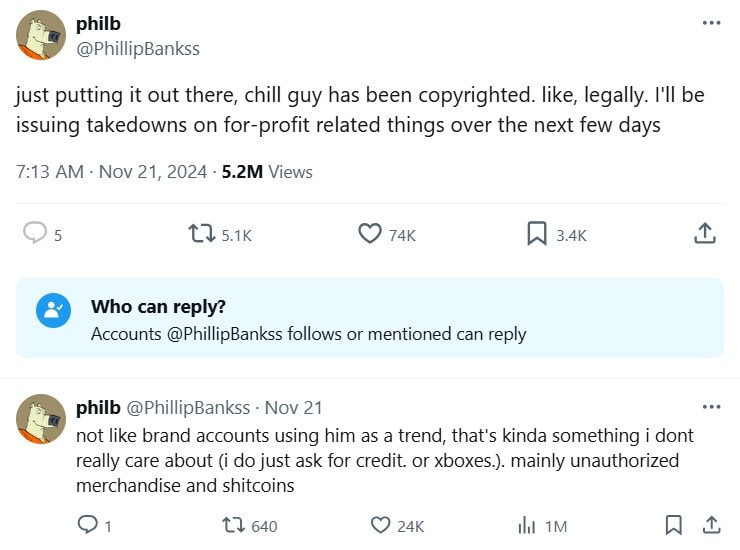Viewport: 740px width, 550px height.
Task: Click the Nov 21 date on the reply
Action: [294, 408]
